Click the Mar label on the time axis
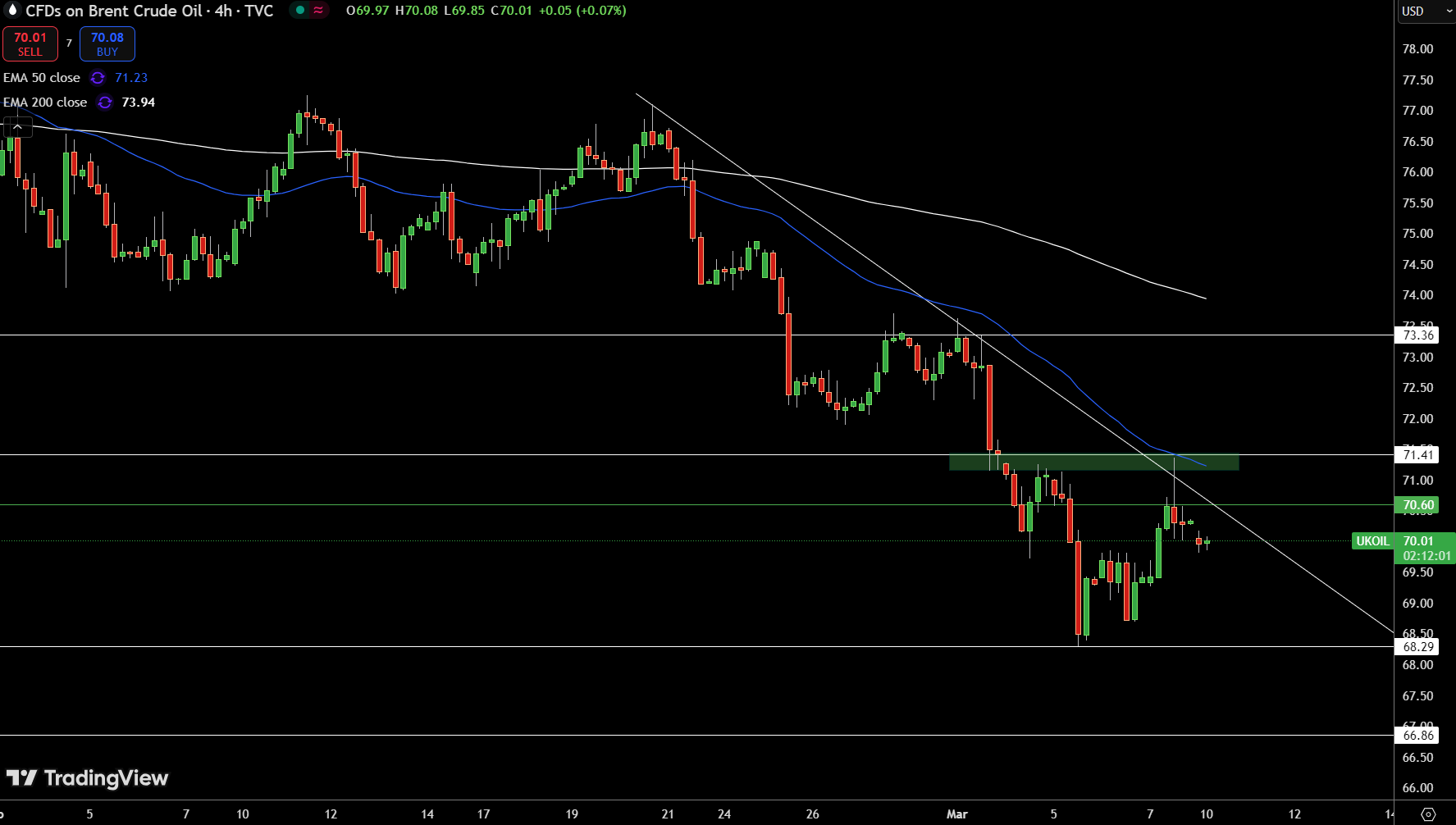 [x=956, y=814]
